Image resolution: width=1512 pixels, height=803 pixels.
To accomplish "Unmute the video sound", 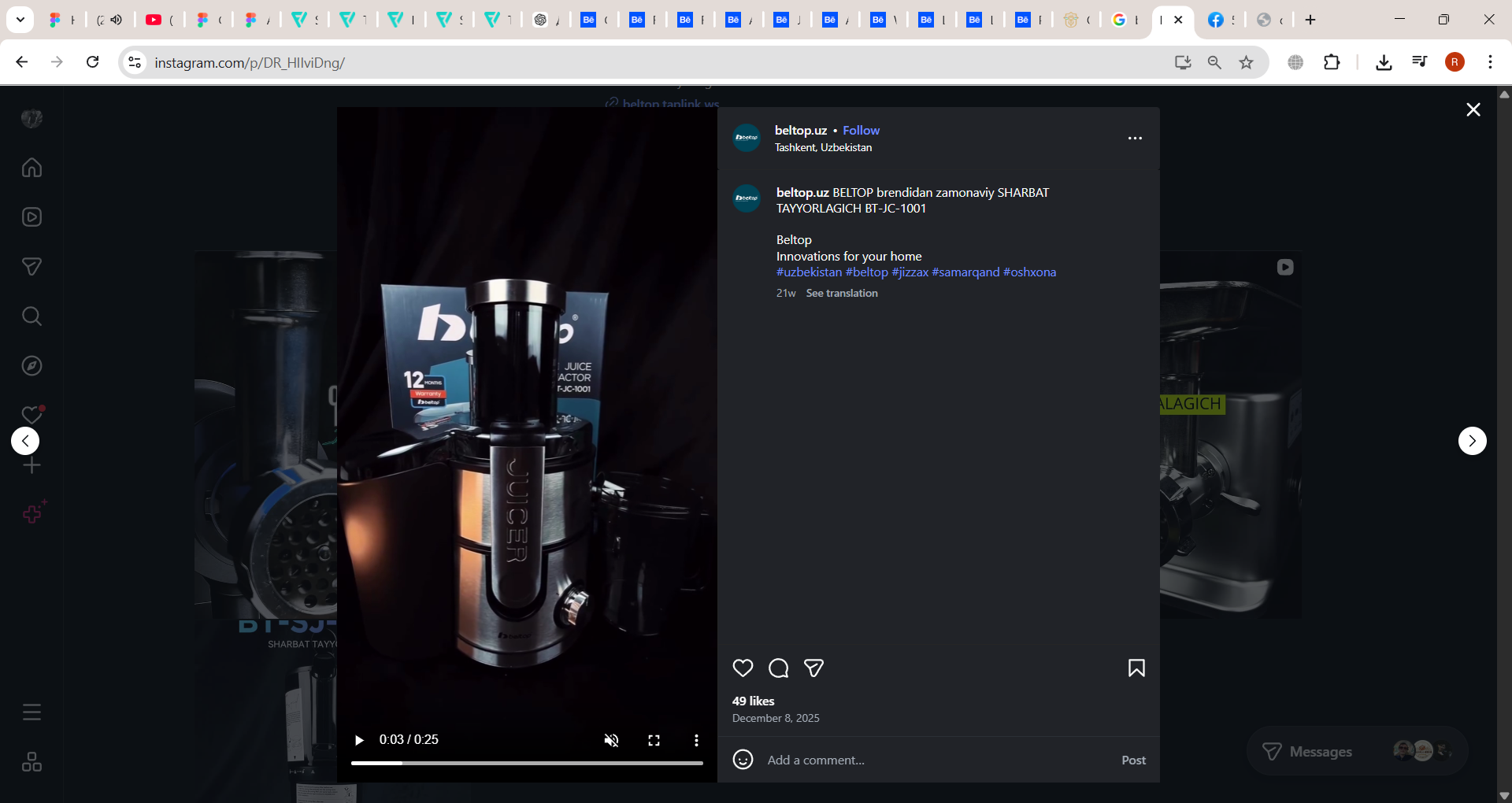I will 611,740.
